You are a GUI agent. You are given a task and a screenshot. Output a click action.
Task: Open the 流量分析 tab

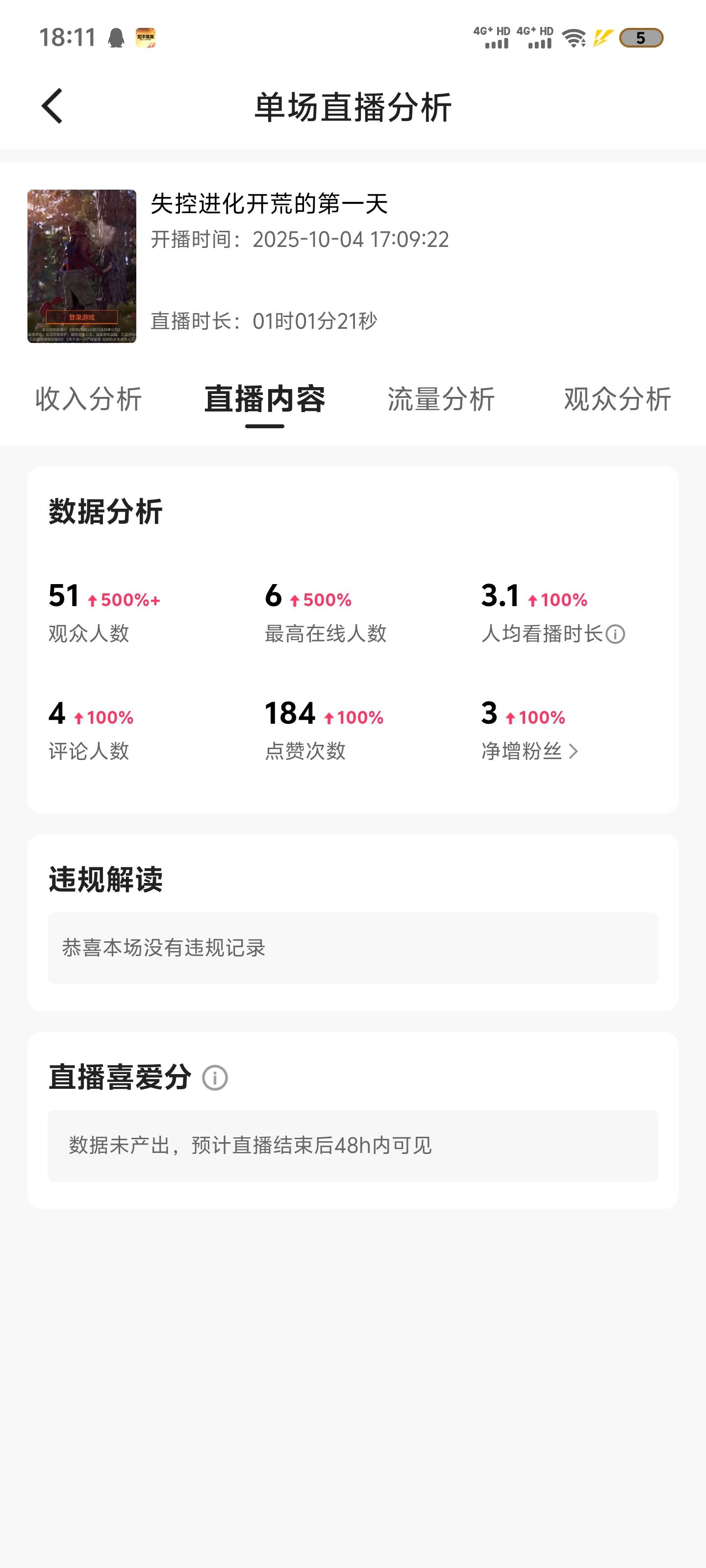coord(441,399)
